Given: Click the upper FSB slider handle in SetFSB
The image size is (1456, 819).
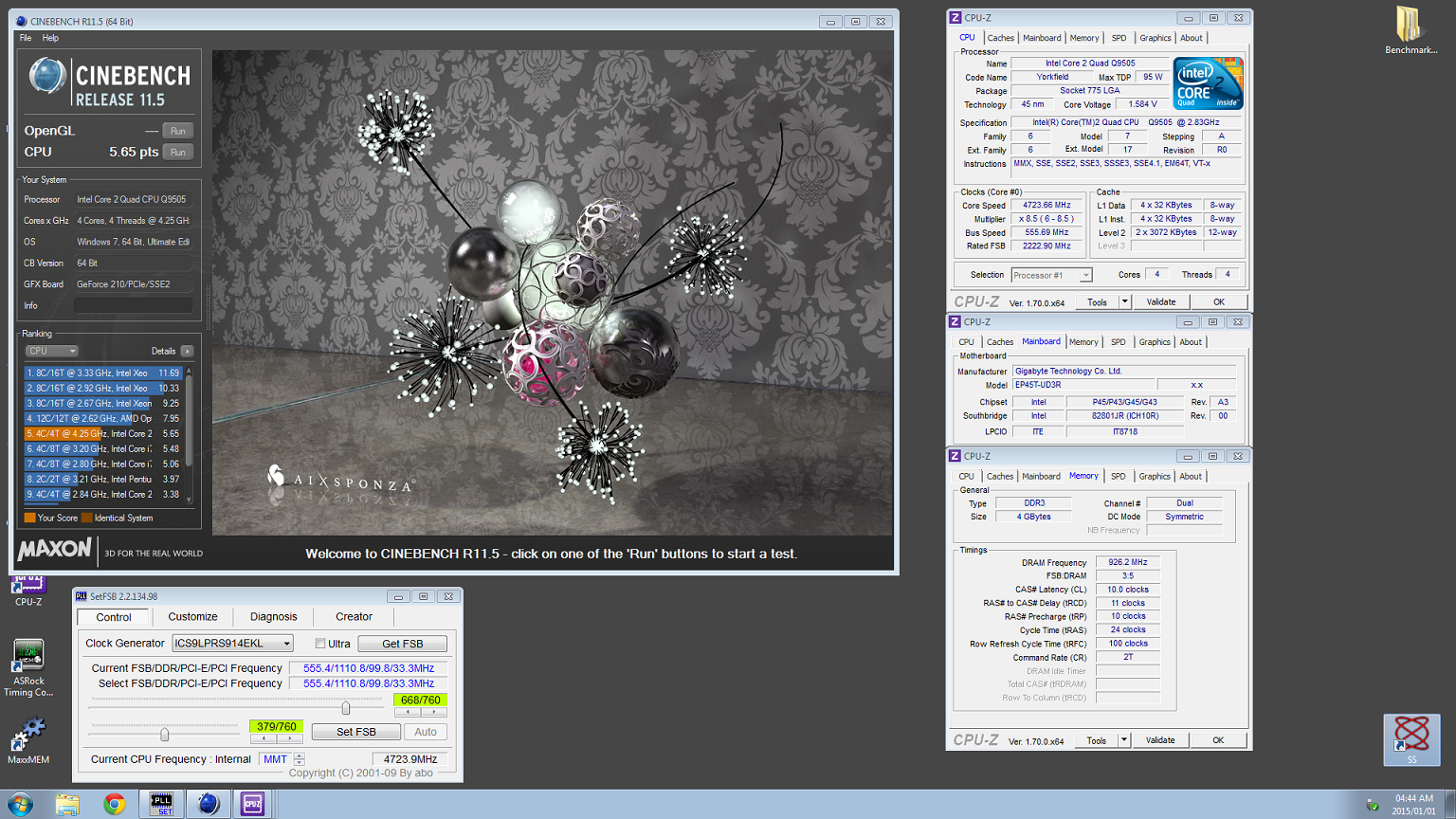Looking at the screenshot, I should tap(346, 707).
